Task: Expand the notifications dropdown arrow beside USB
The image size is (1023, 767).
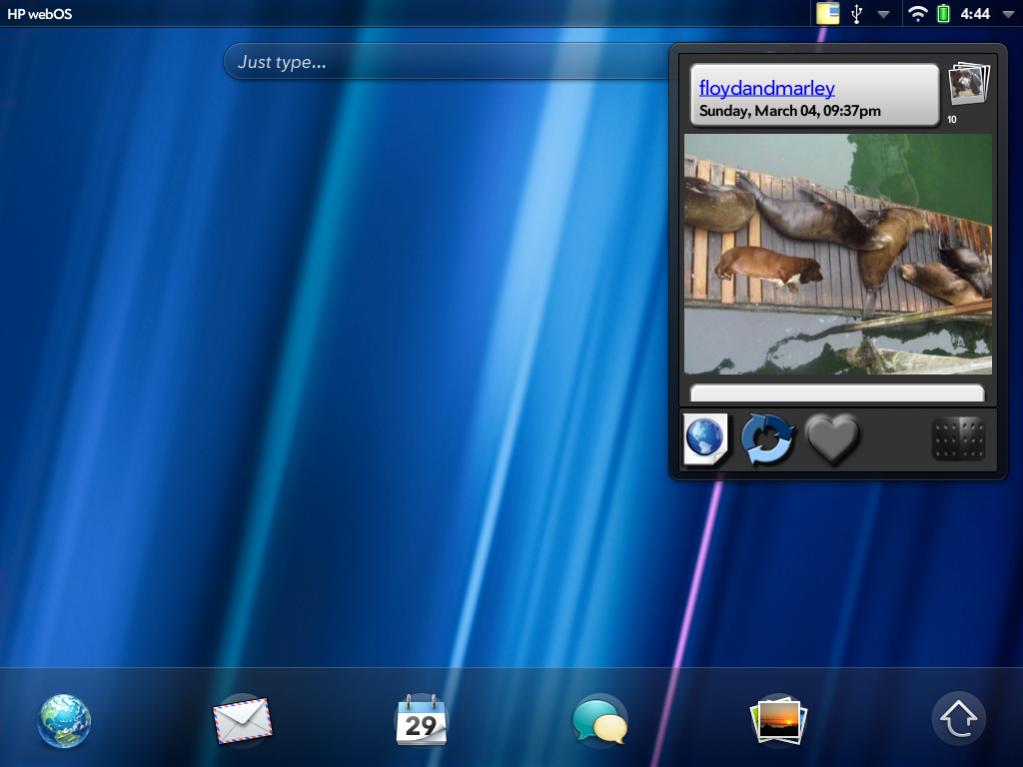Action: pyautogui.click(x=883, y=15)
